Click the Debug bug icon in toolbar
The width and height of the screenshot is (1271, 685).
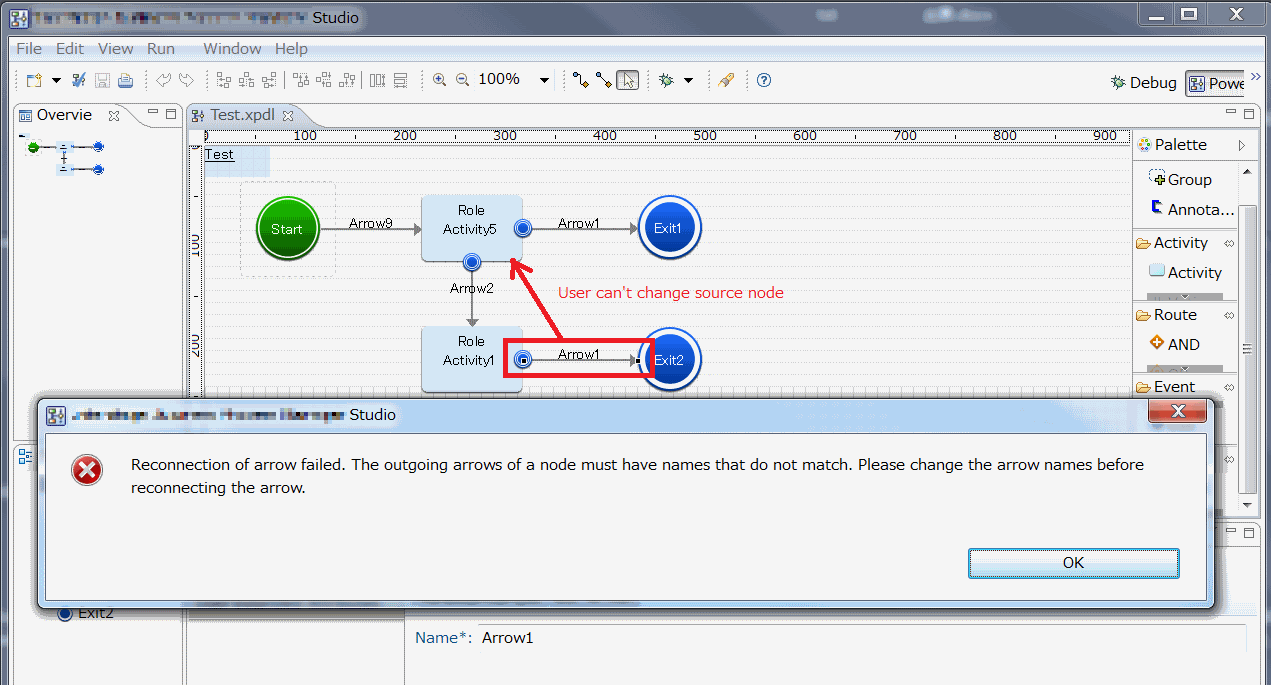pos(666,80)
